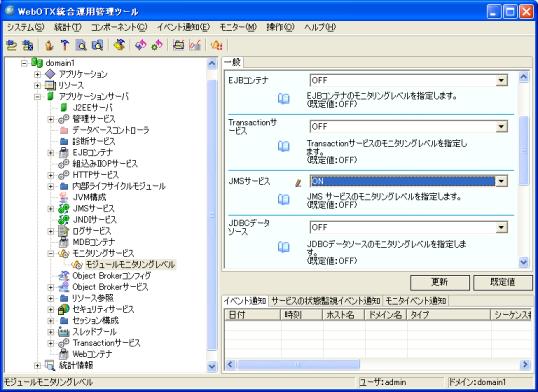The image size is (538, 392).
Task: Select ログサービス tree item
Action: pyautogui.click(x=92, y=231)
